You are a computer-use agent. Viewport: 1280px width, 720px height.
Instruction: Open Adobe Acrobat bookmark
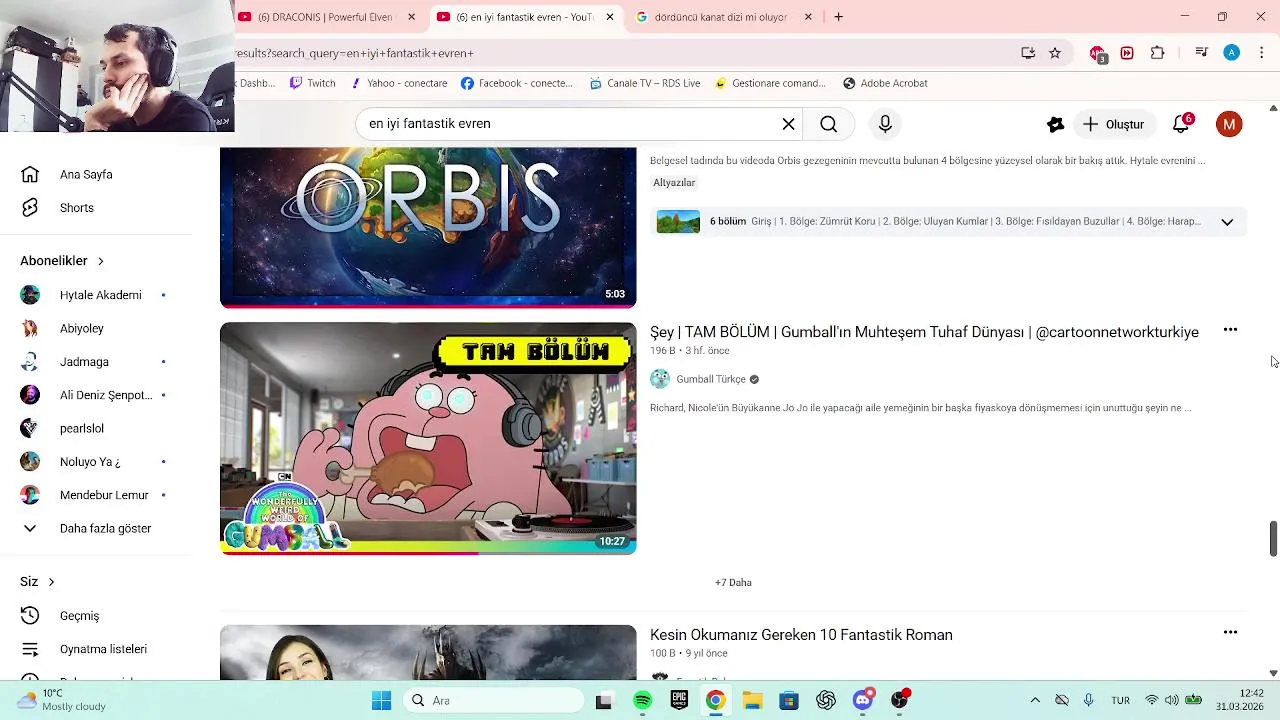pyautogui.click(x=885, y=83)
